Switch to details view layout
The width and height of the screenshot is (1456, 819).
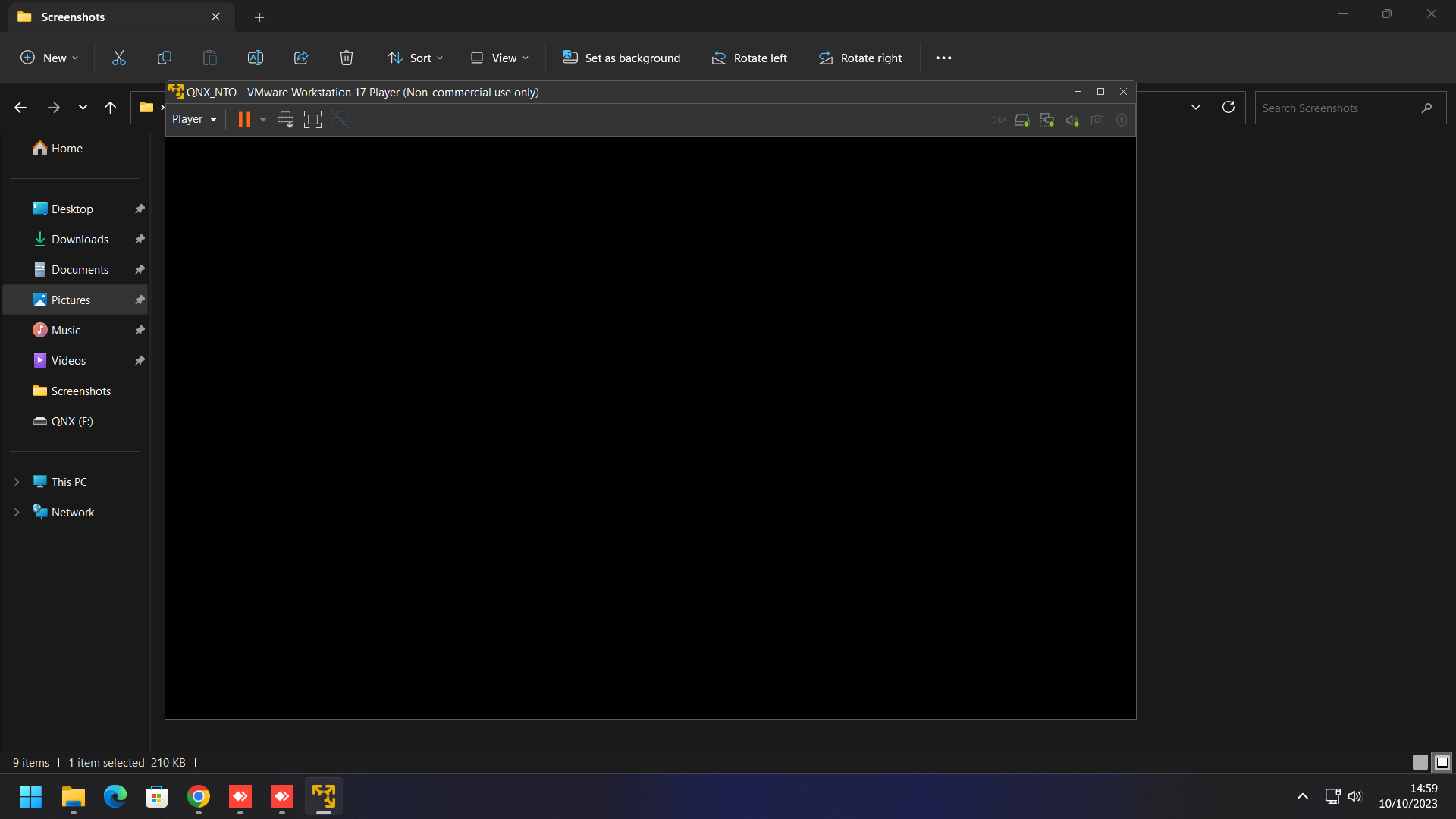click(x=1420, y=763)
